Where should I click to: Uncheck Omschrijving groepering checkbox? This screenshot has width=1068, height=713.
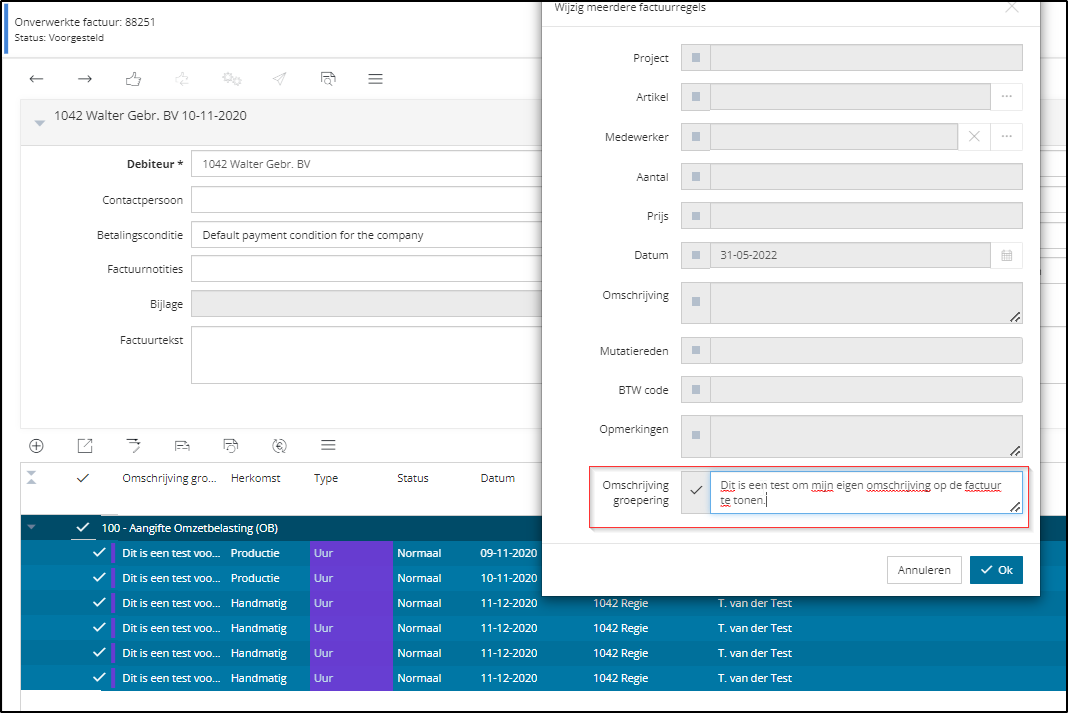tap(695, 490)
